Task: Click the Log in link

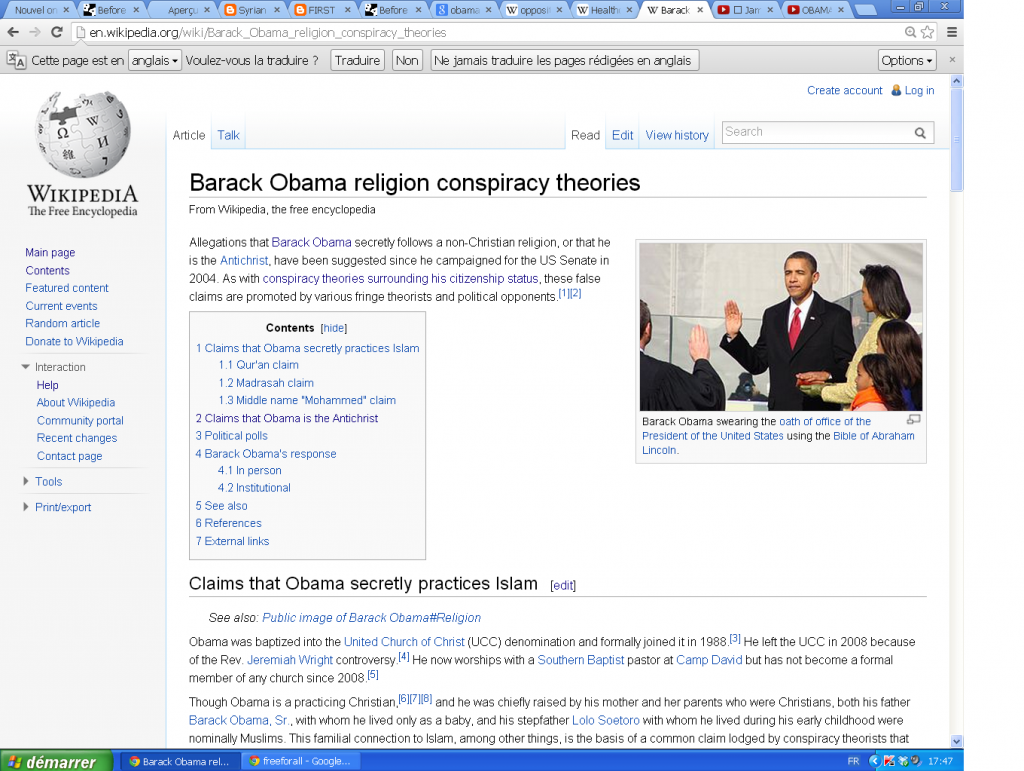Action: 920,90
